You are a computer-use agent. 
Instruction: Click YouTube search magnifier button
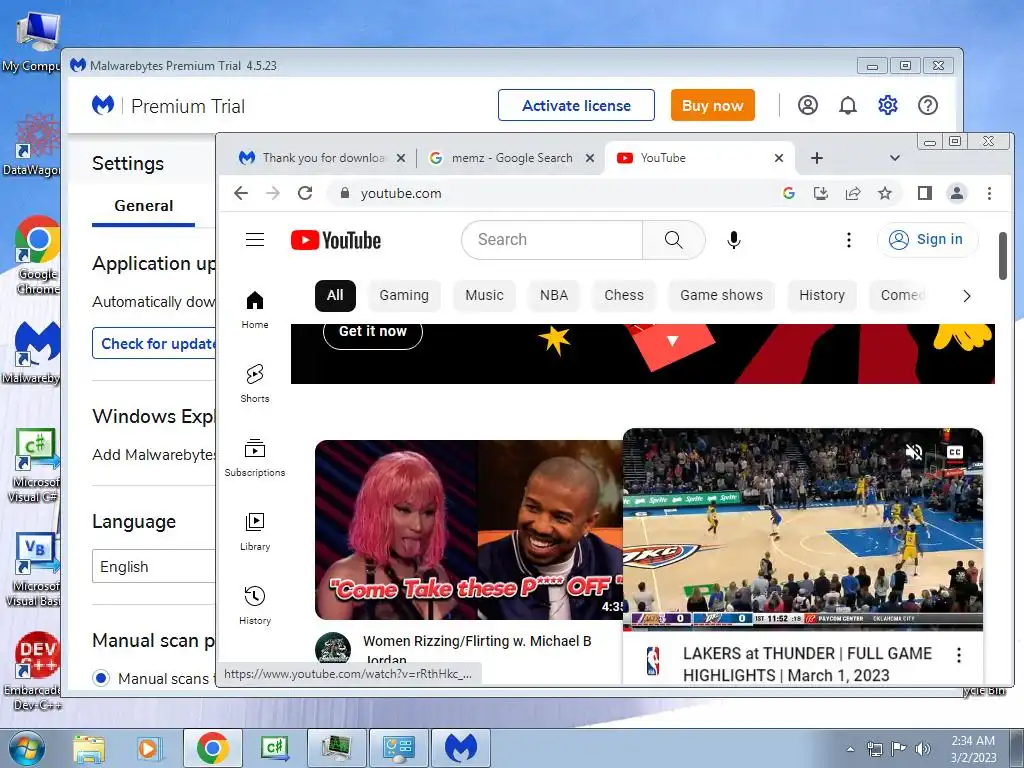(673, 240)
